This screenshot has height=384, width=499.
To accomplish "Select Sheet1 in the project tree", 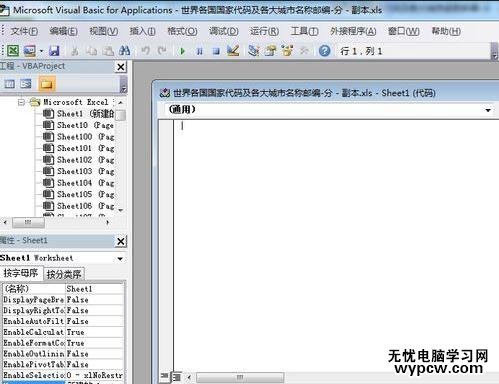I will (x=79, y=114).
